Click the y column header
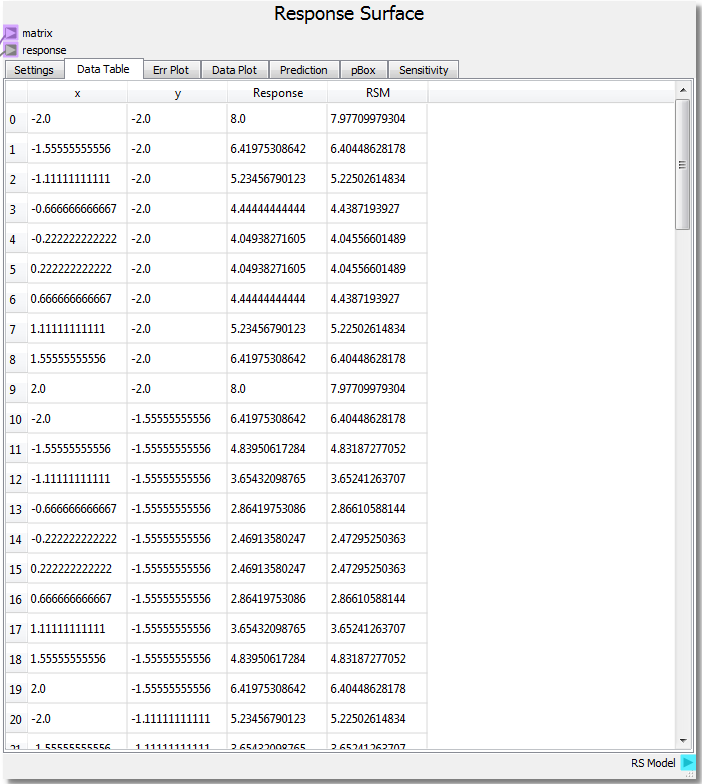702x784 pixels. (177, 93)
